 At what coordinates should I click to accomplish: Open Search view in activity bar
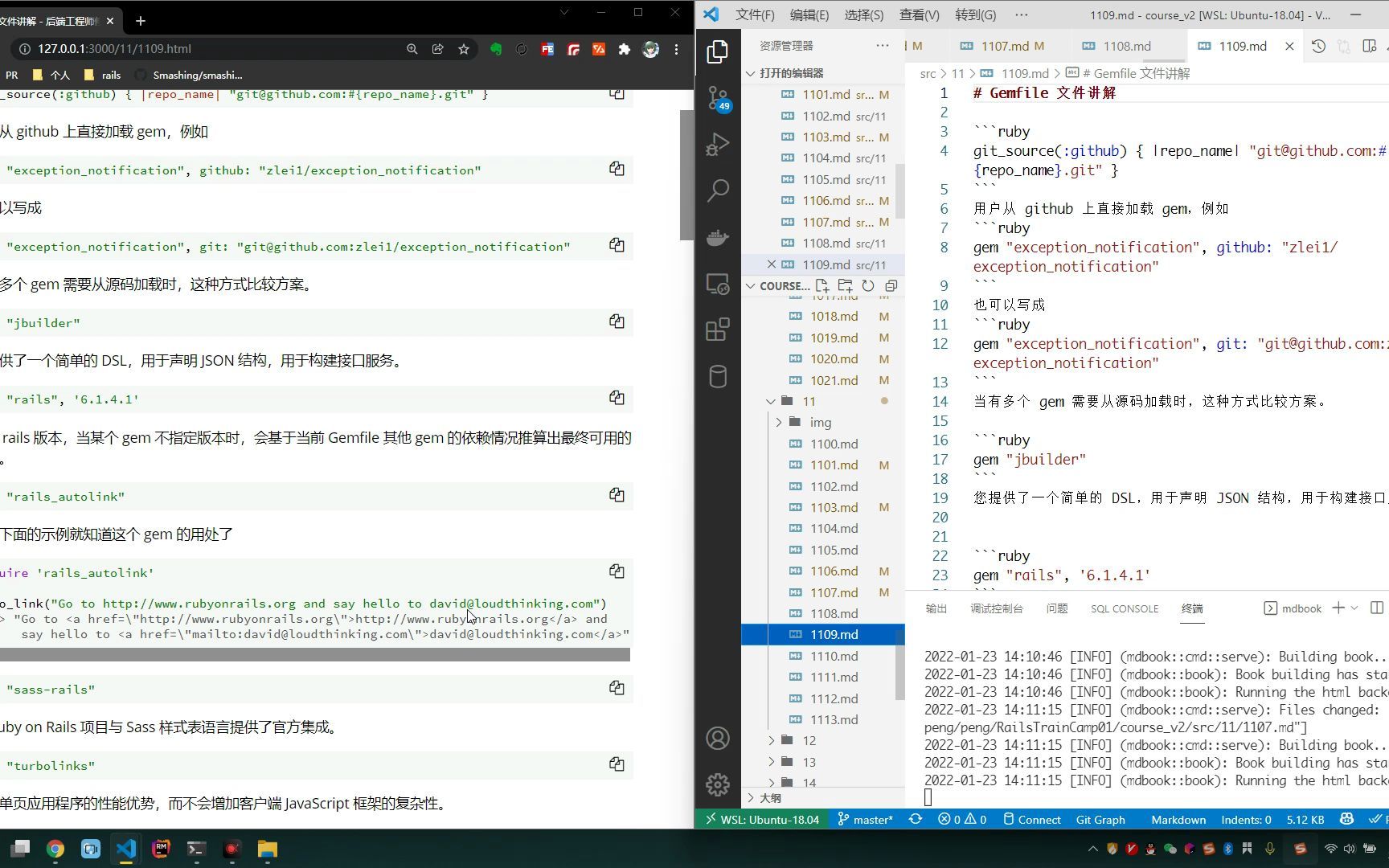717,190
